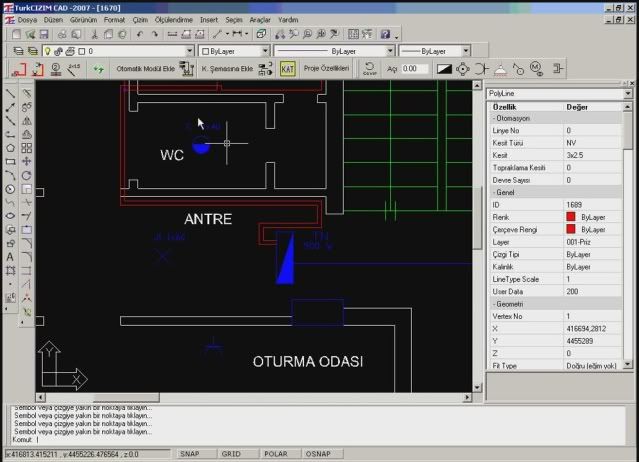Select the rectangle drawing tool

point(10,162)
